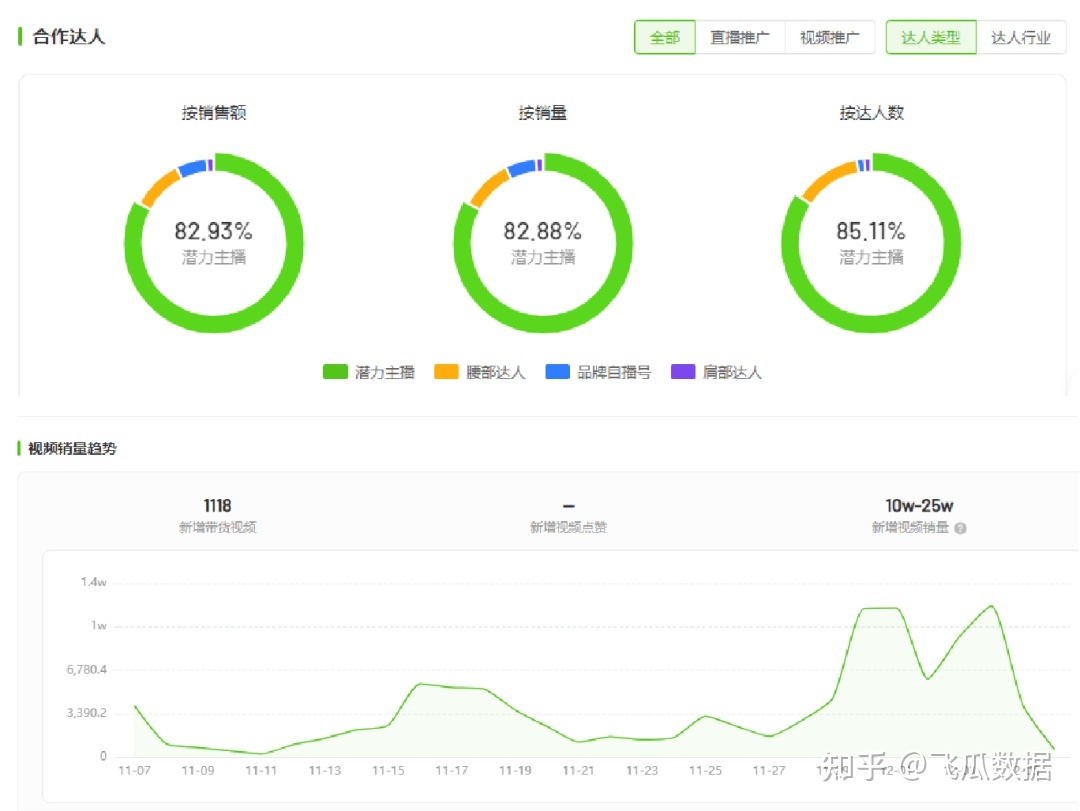Click the help icon beside 新增视频销量
This screenshot has height=811, width=1080.
(960, 528)
